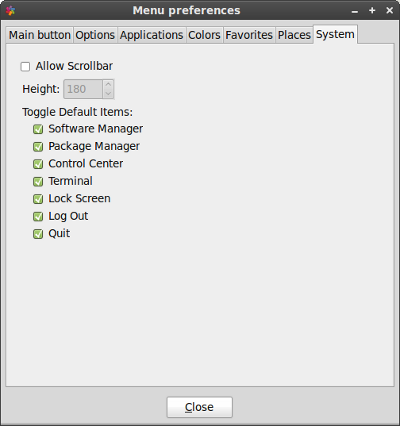Uncheck the Software Manager item

pos(38,129)
